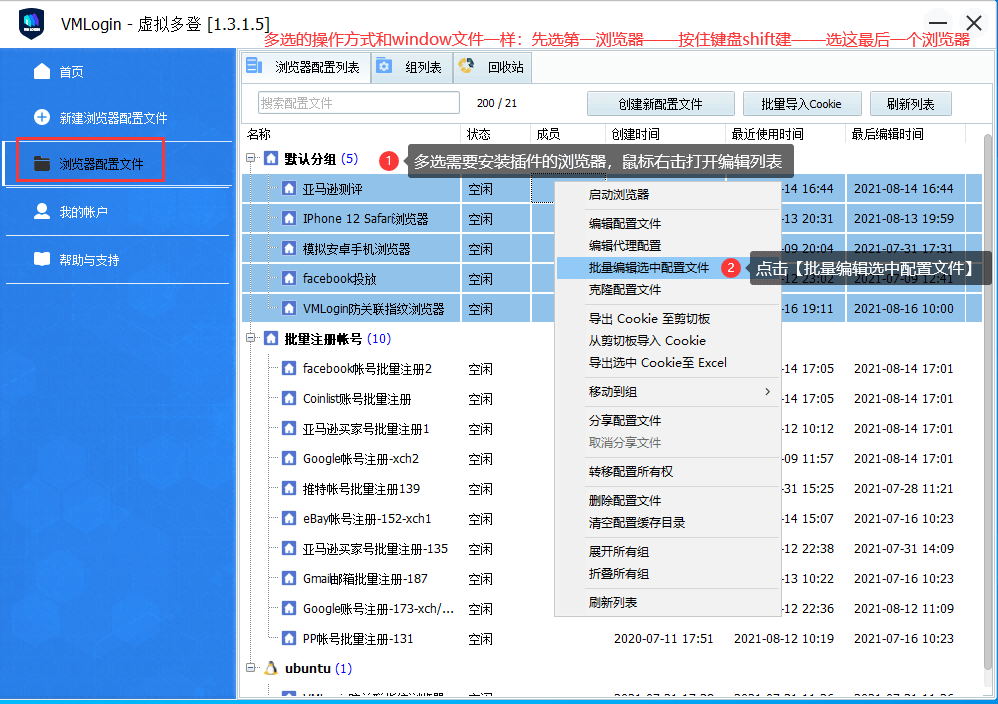The height and width of the screenshot is (704, 998).
Task: Click the icon of Google帐号注册-xch2
Action: (x=289, y=458)
